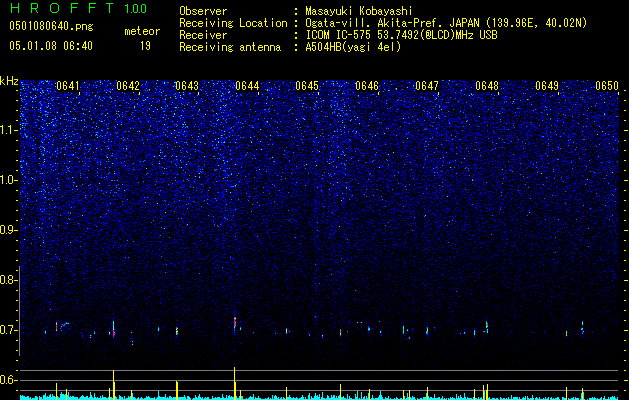Click the 0.7 frequency axis label
Viewport: 629px width, 400px height.
8,330
